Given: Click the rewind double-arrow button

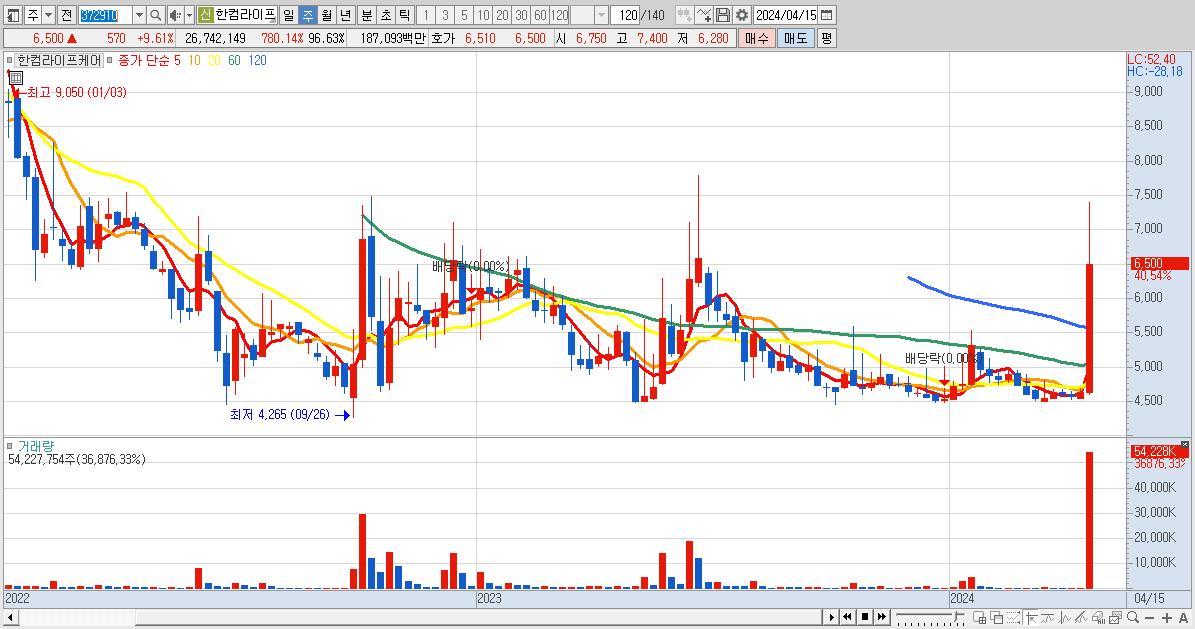Looking at the screenshot, I should click(847, 617).
